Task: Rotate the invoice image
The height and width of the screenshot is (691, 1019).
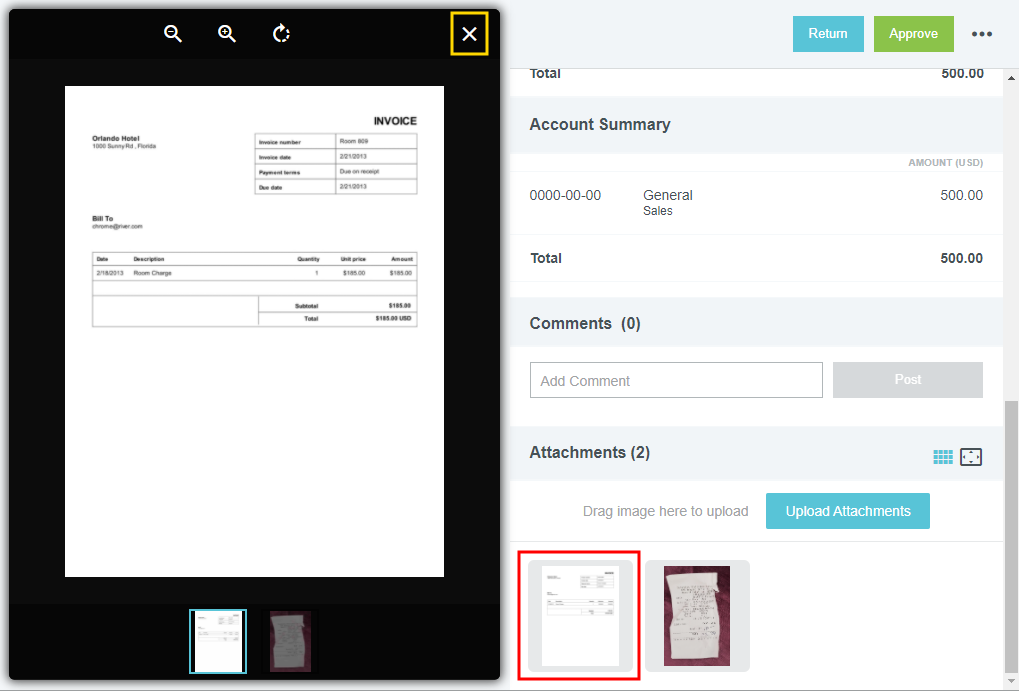Action: point(282,34)
